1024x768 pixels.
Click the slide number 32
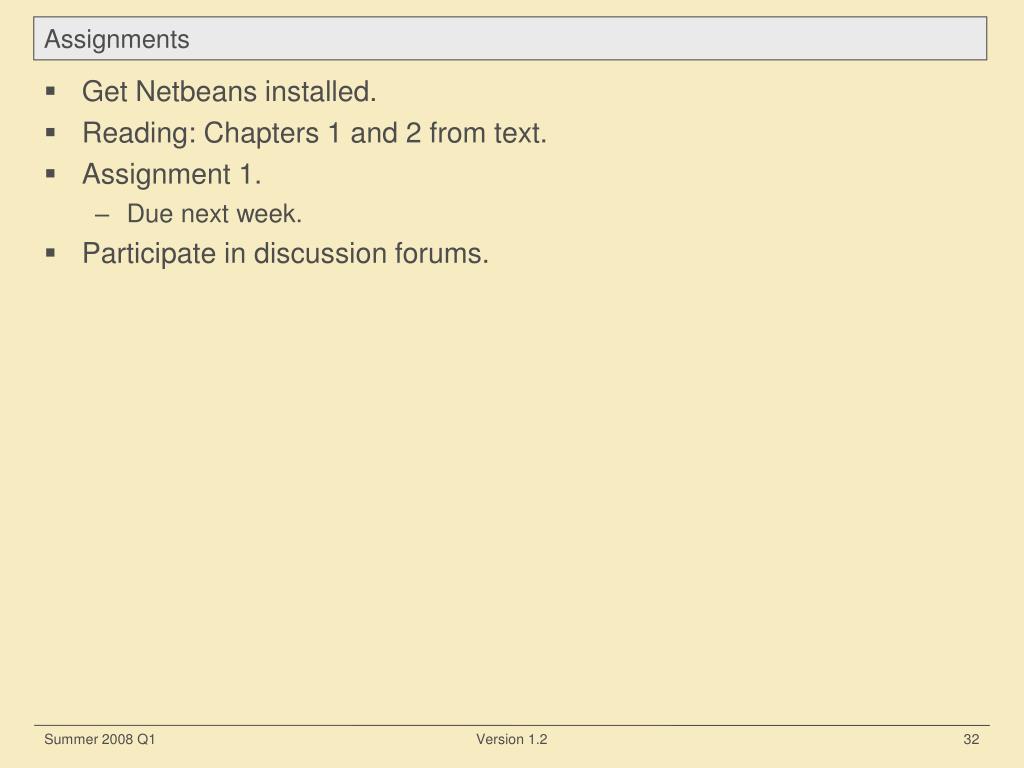[971, 739]
